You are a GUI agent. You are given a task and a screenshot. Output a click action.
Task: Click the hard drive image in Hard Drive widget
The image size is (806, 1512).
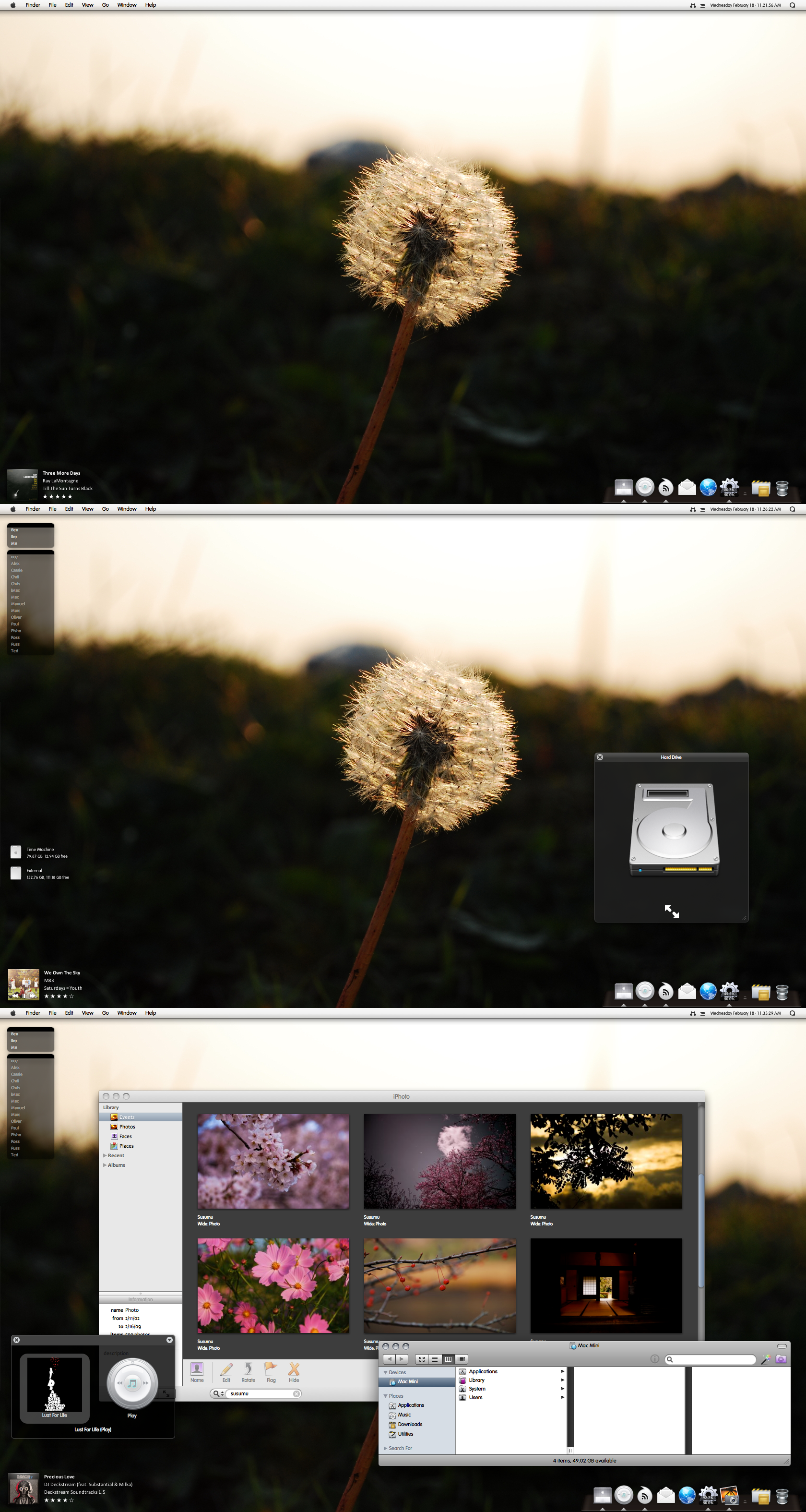tap(674, 829)
